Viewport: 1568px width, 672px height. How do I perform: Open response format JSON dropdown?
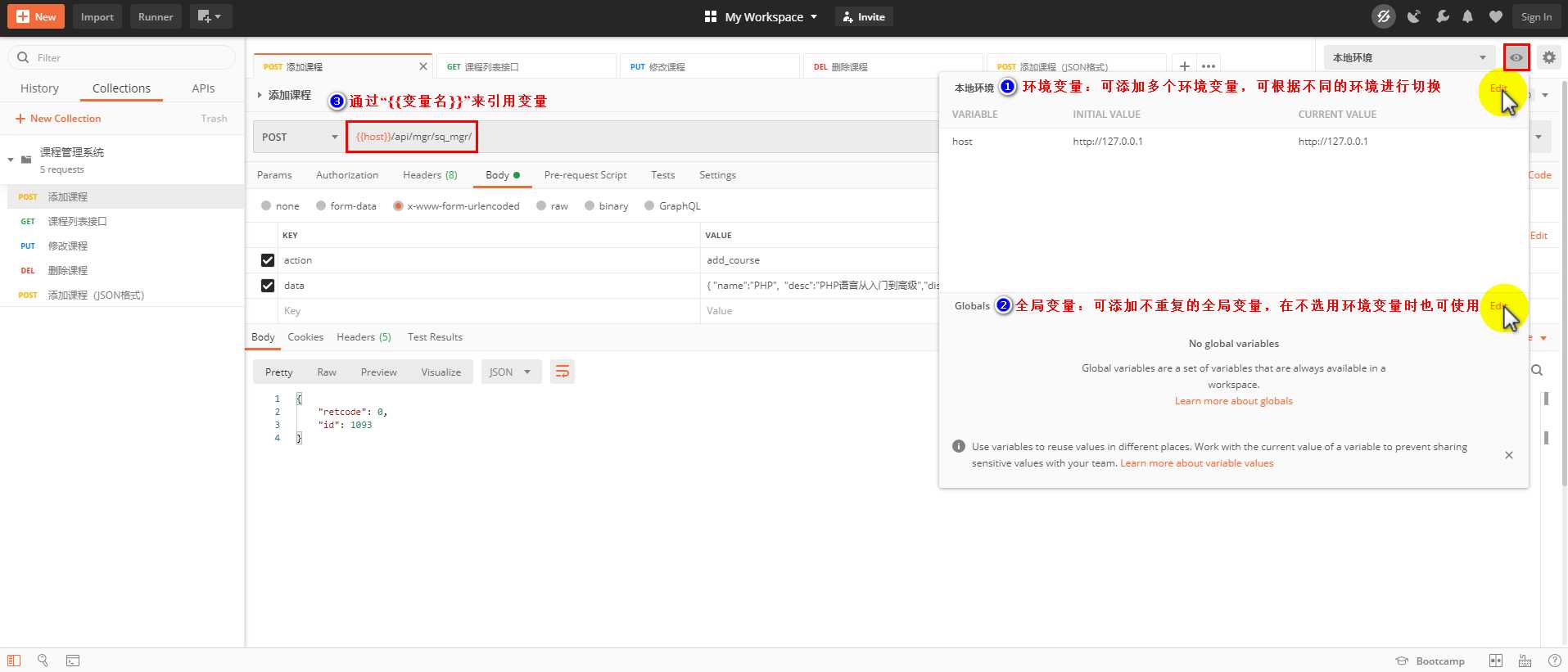coord(510,372)
